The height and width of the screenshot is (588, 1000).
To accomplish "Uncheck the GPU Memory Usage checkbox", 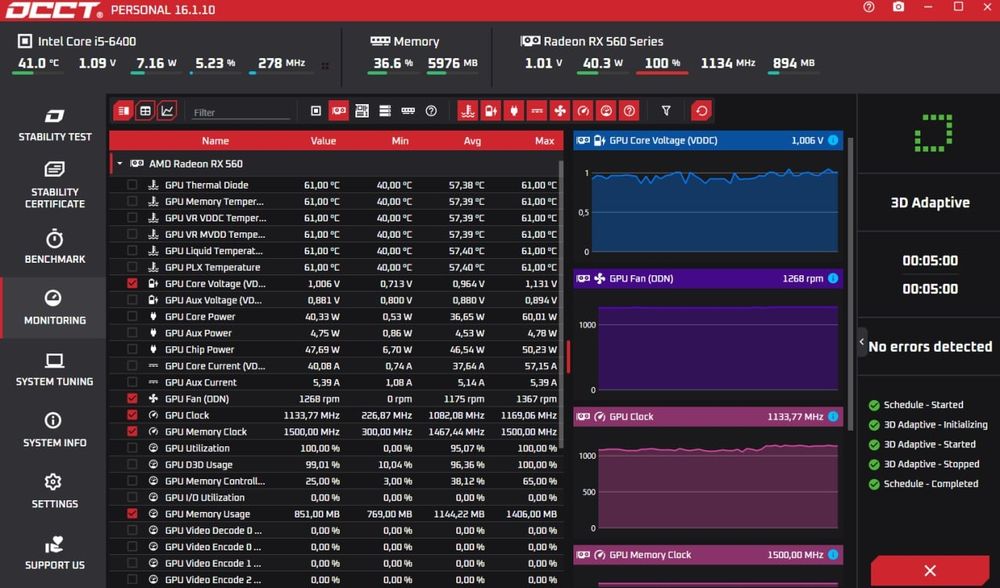I will click(132, 514).
